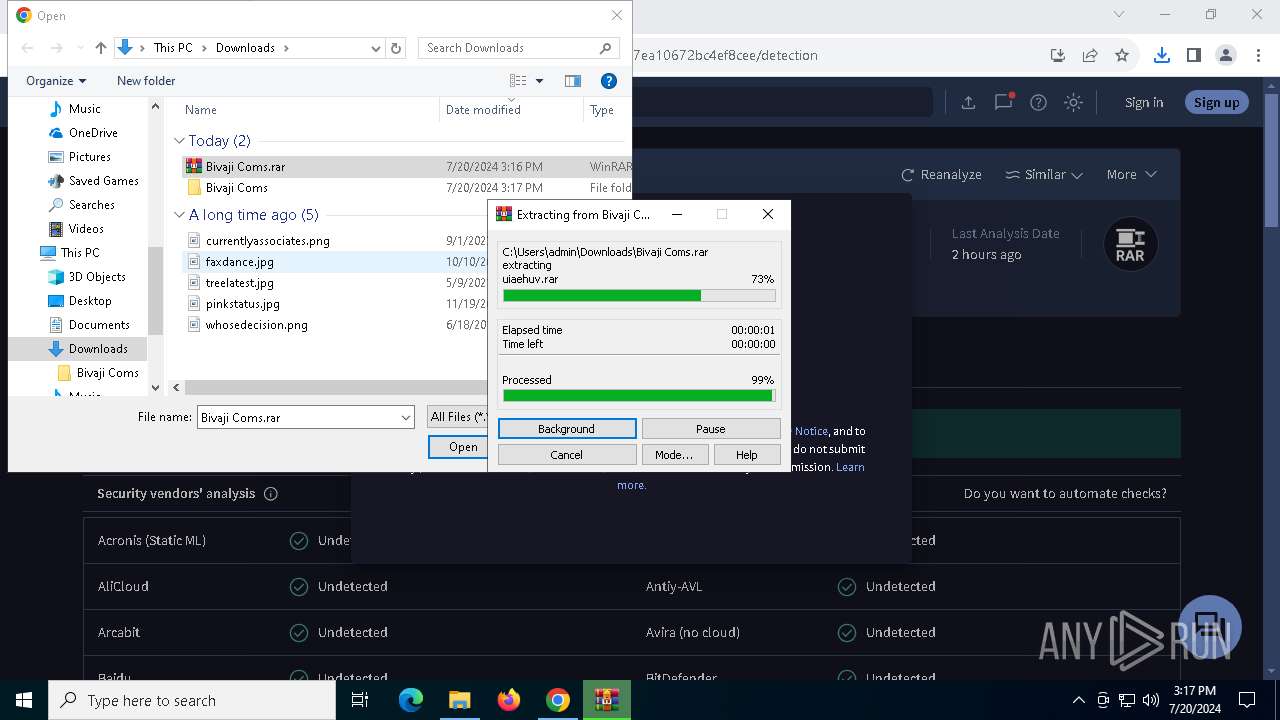Select pinkstatus.jpg file

point(242,304)
